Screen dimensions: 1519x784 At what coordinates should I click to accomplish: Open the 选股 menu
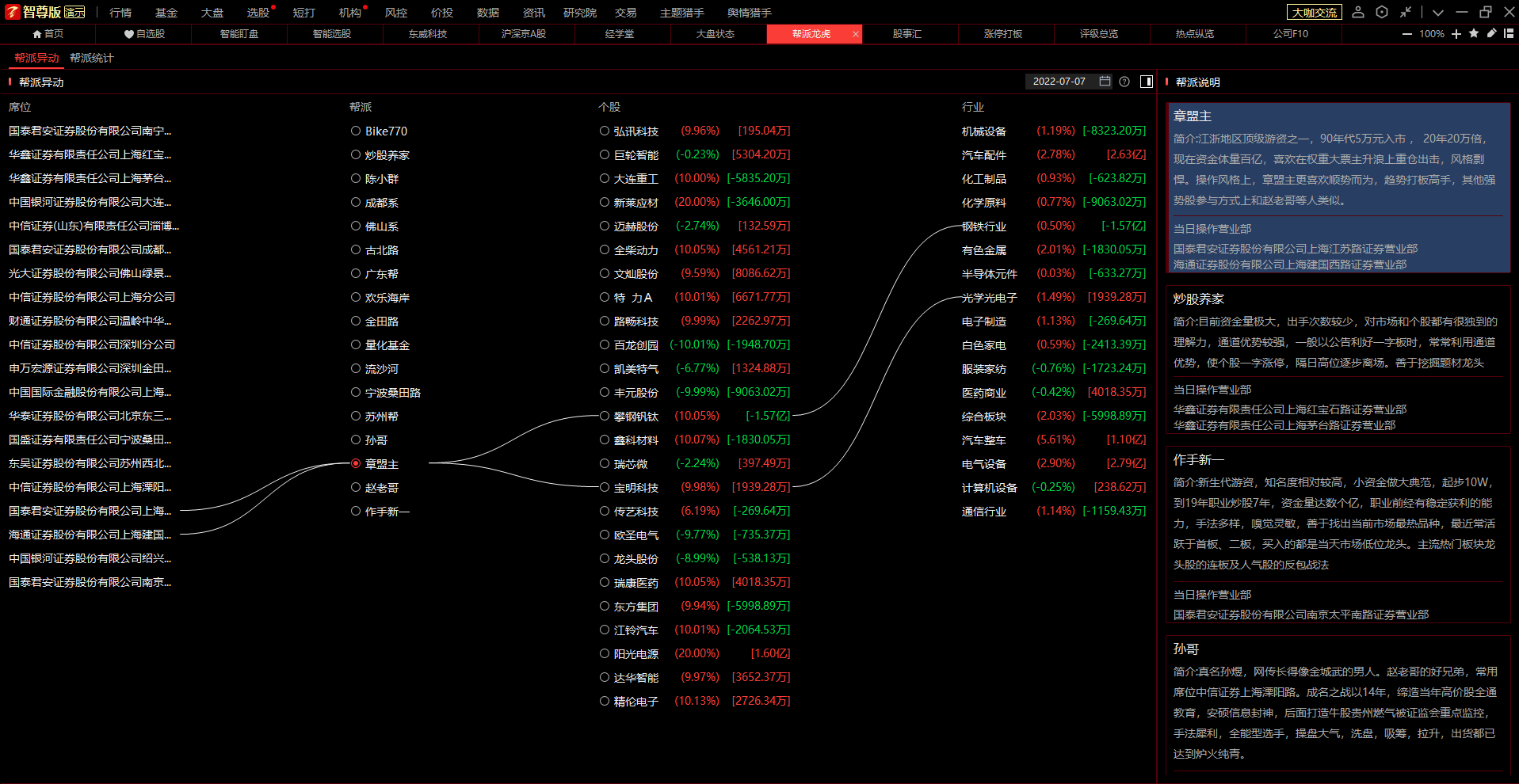coord(258,13)
